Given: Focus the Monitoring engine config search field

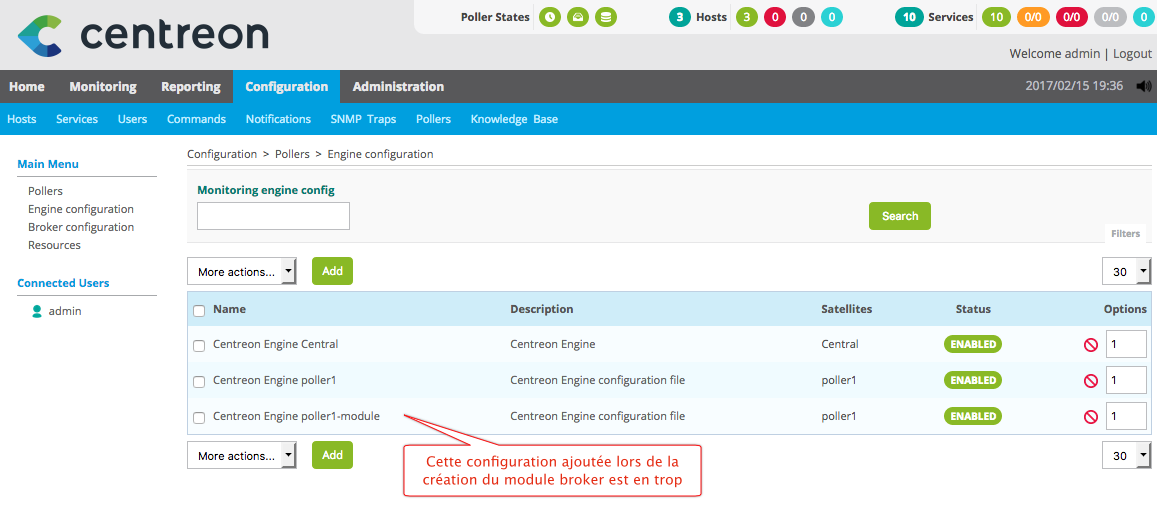Looking at the screenshot, I should click(273, 216).
